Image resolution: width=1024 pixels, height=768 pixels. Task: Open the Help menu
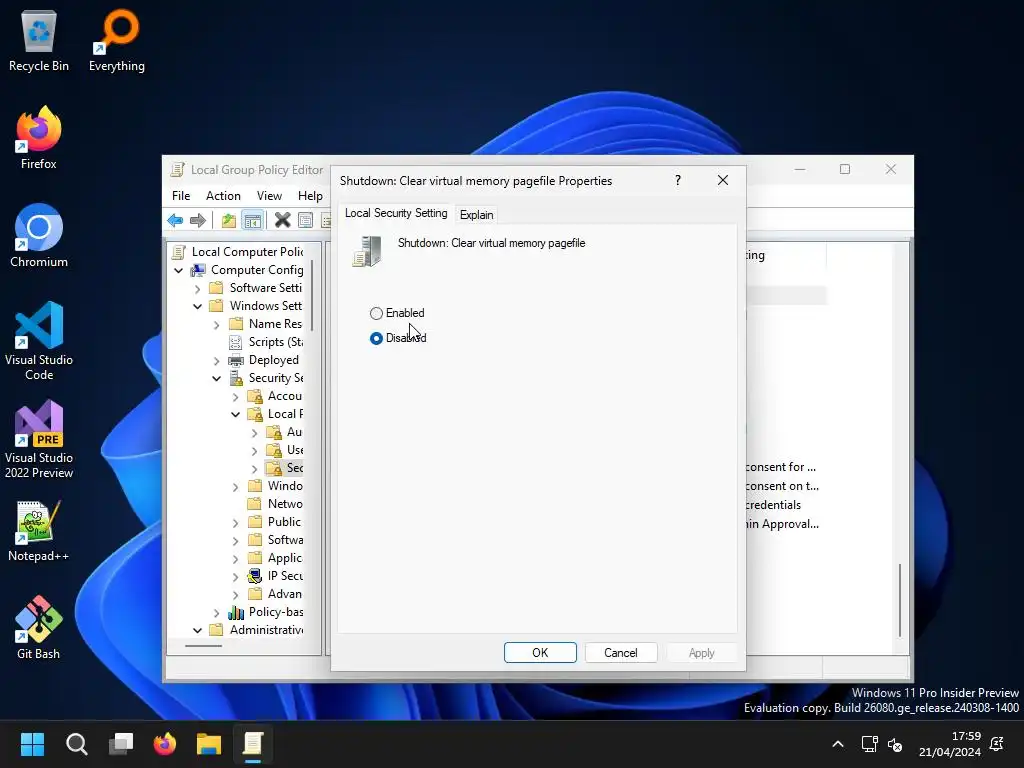pos(310,196)
